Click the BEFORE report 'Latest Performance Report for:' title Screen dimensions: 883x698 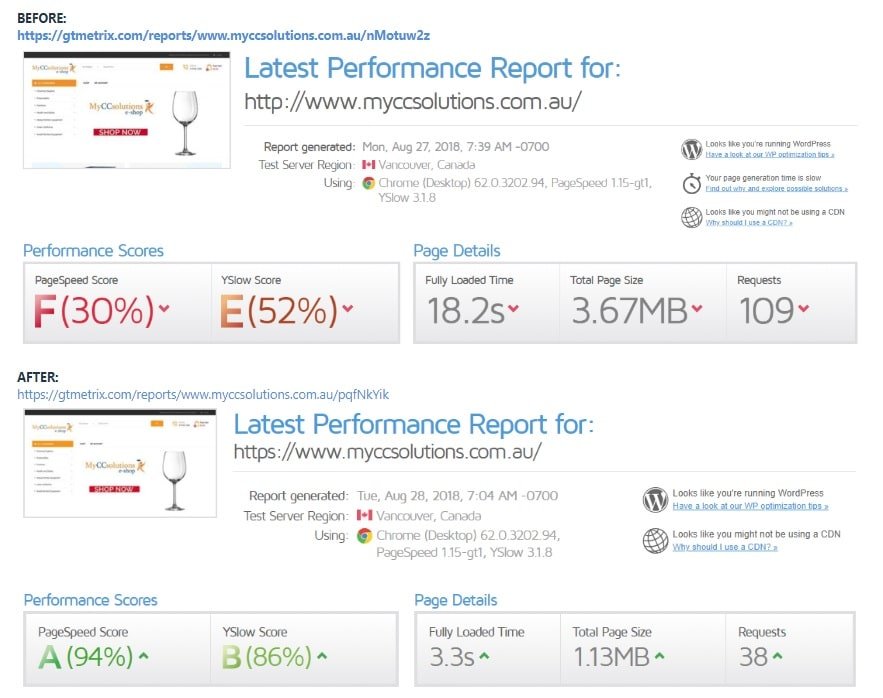click(432, 68)
